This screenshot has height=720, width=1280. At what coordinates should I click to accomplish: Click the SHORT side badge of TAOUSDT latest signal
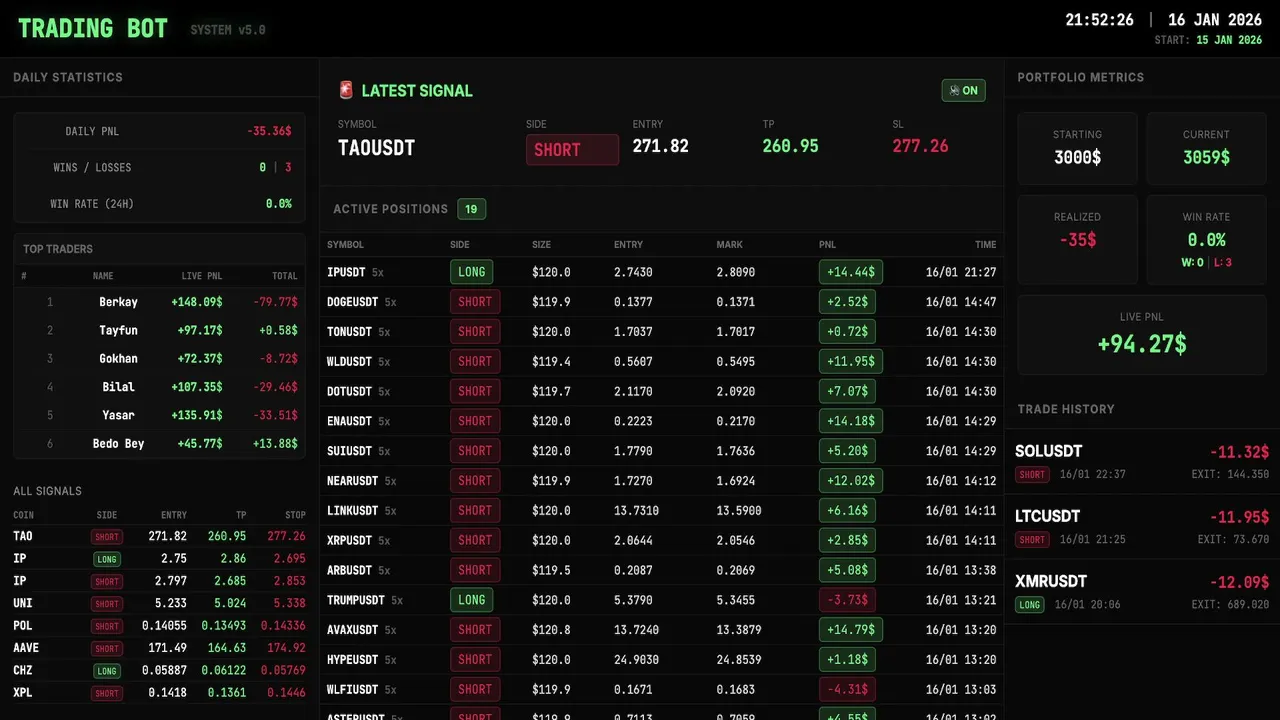572,150
